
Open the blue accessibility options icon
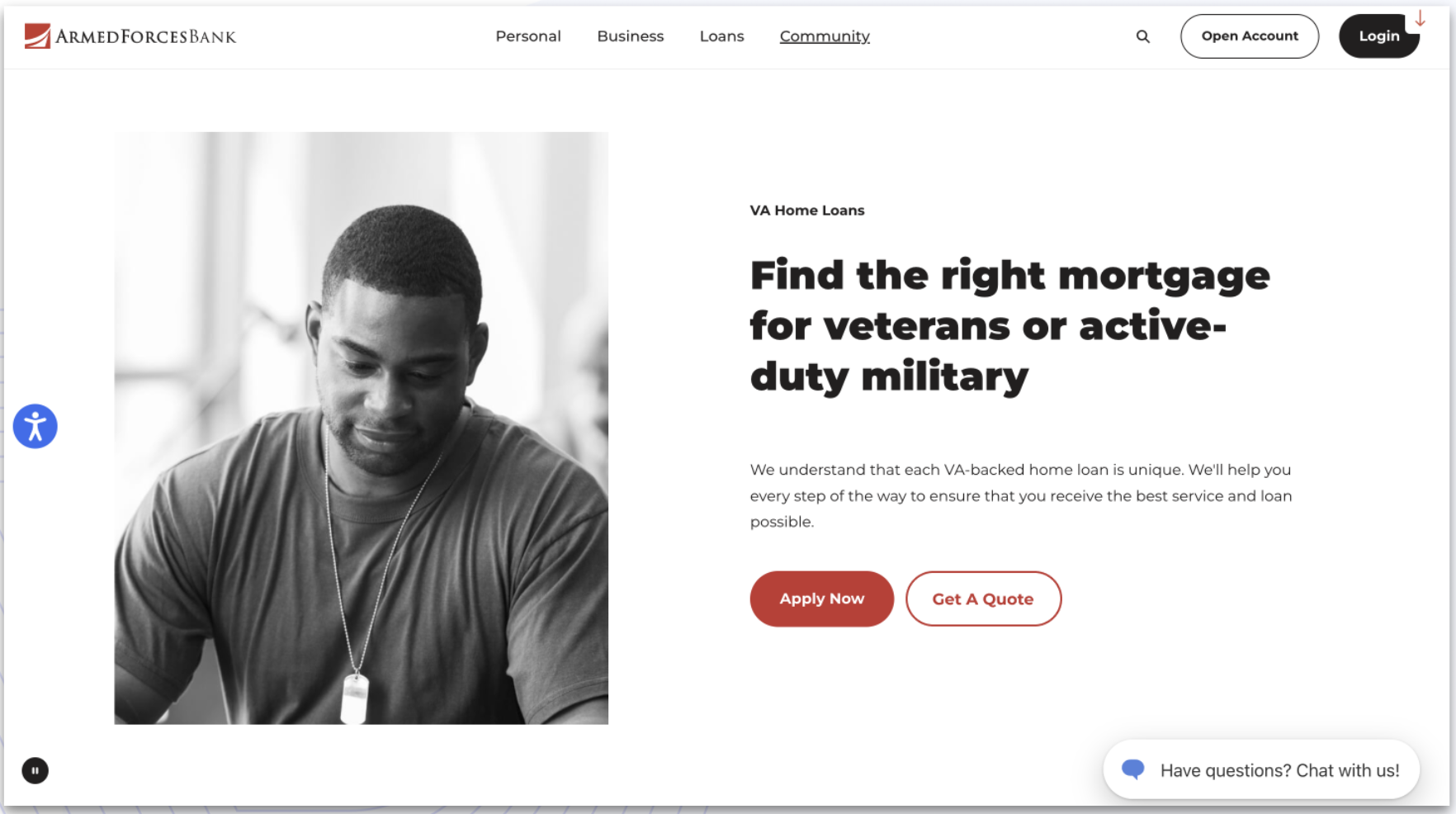(x=35, y=426)
